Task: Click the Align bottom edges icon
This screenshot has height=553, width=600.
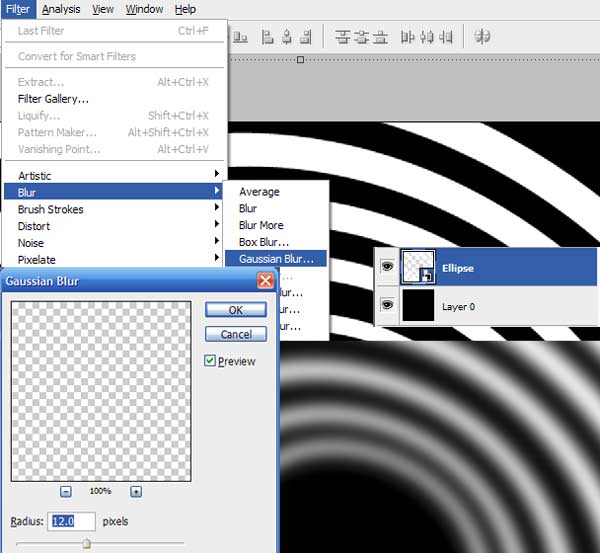Action: tap(240, 37)
